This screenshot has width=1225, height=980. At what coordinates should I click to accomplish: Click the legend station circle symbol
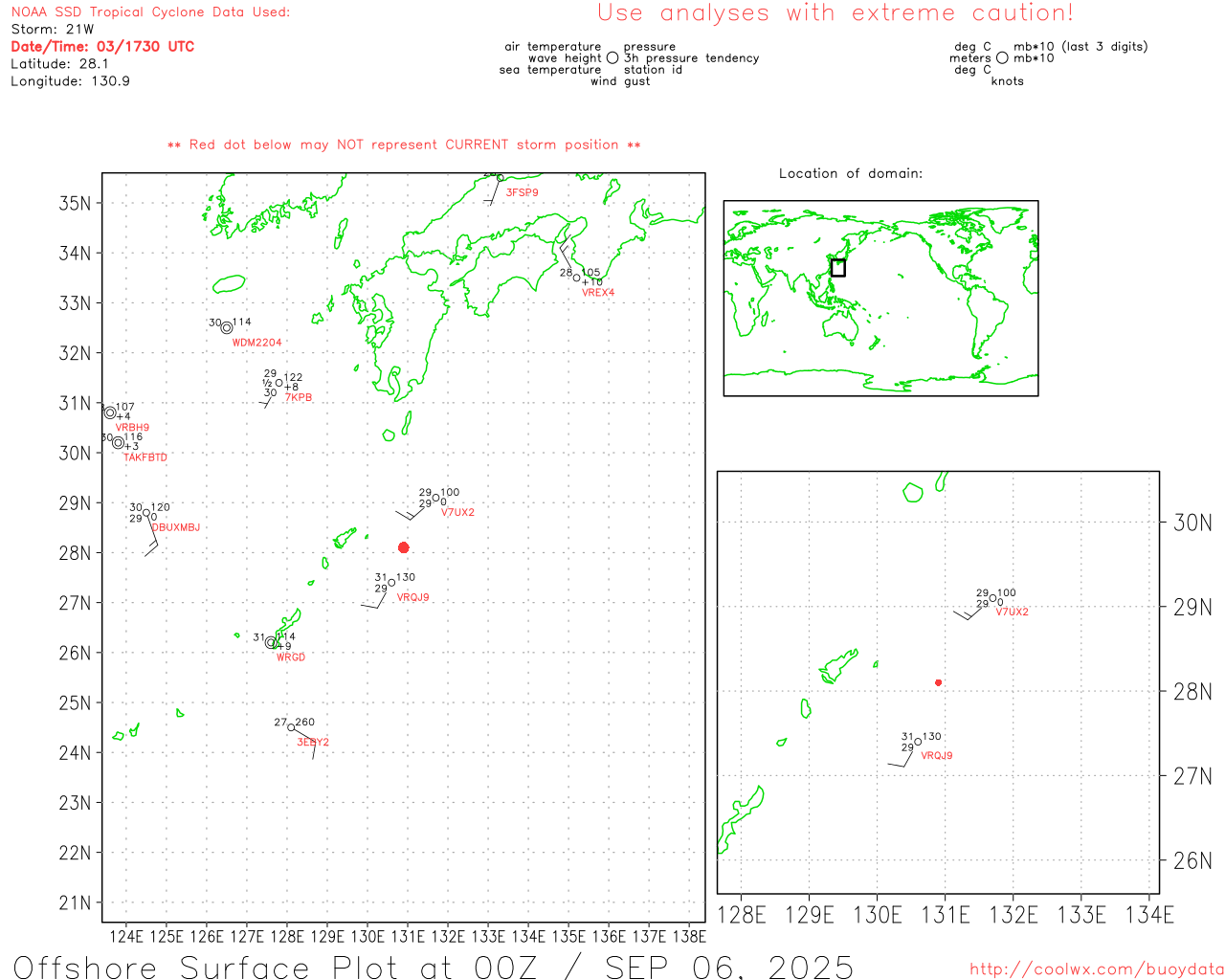point(612,58)
